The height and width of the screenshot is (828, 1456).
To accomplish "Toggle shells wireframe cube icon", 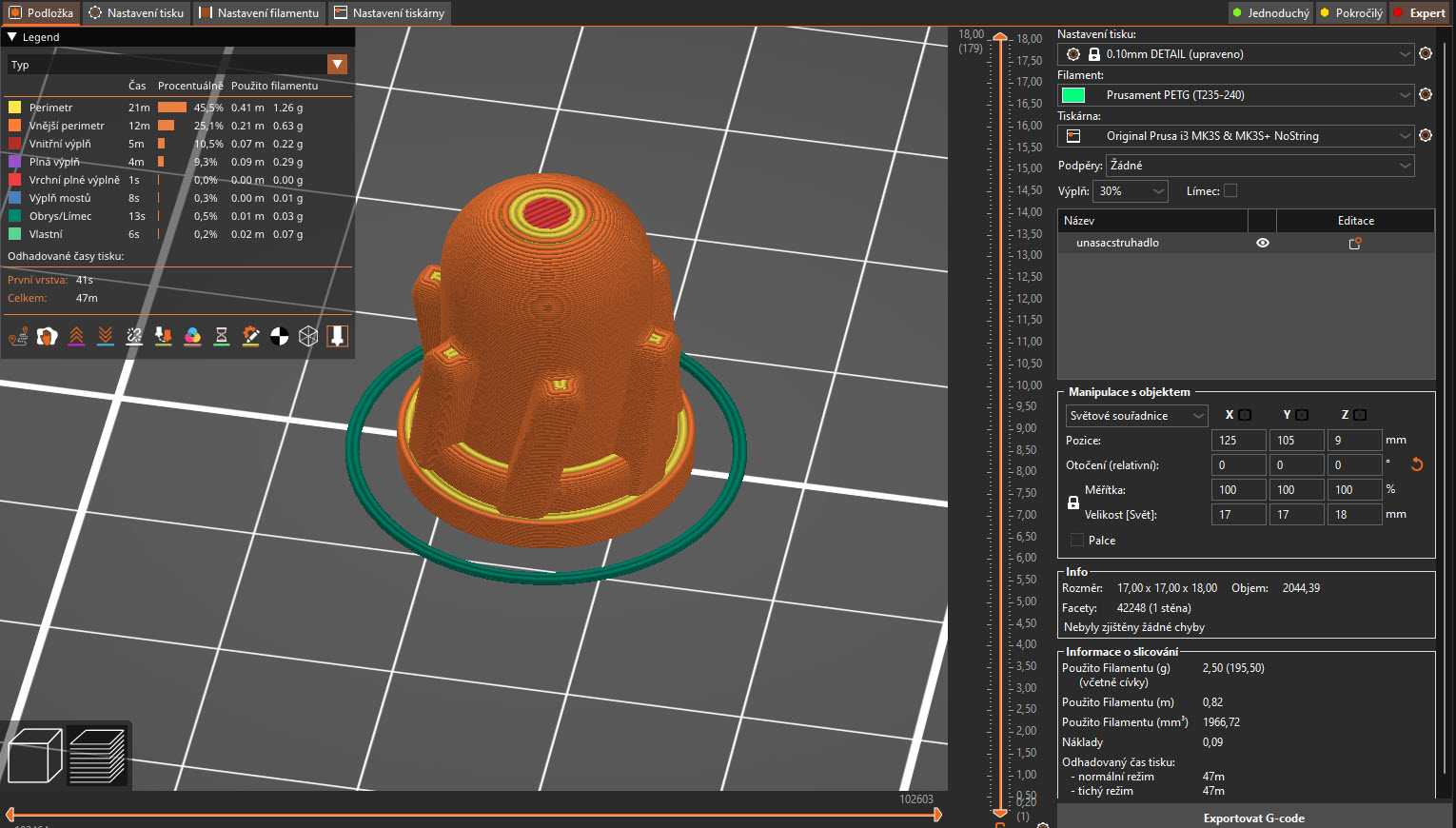I will coord(308,336).
